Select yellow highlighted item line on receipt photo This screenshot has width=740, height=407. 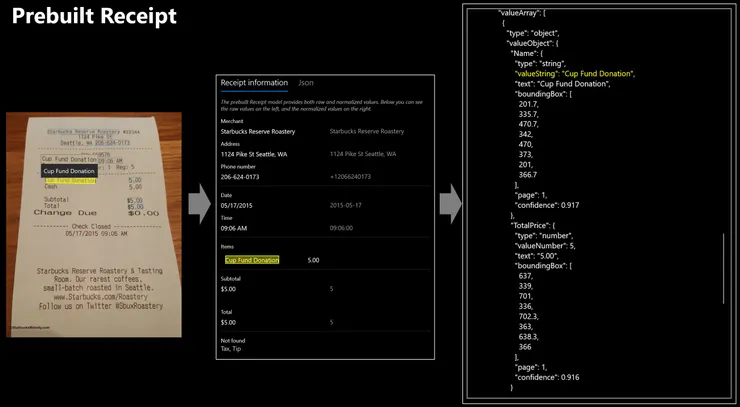pos(70,181)
